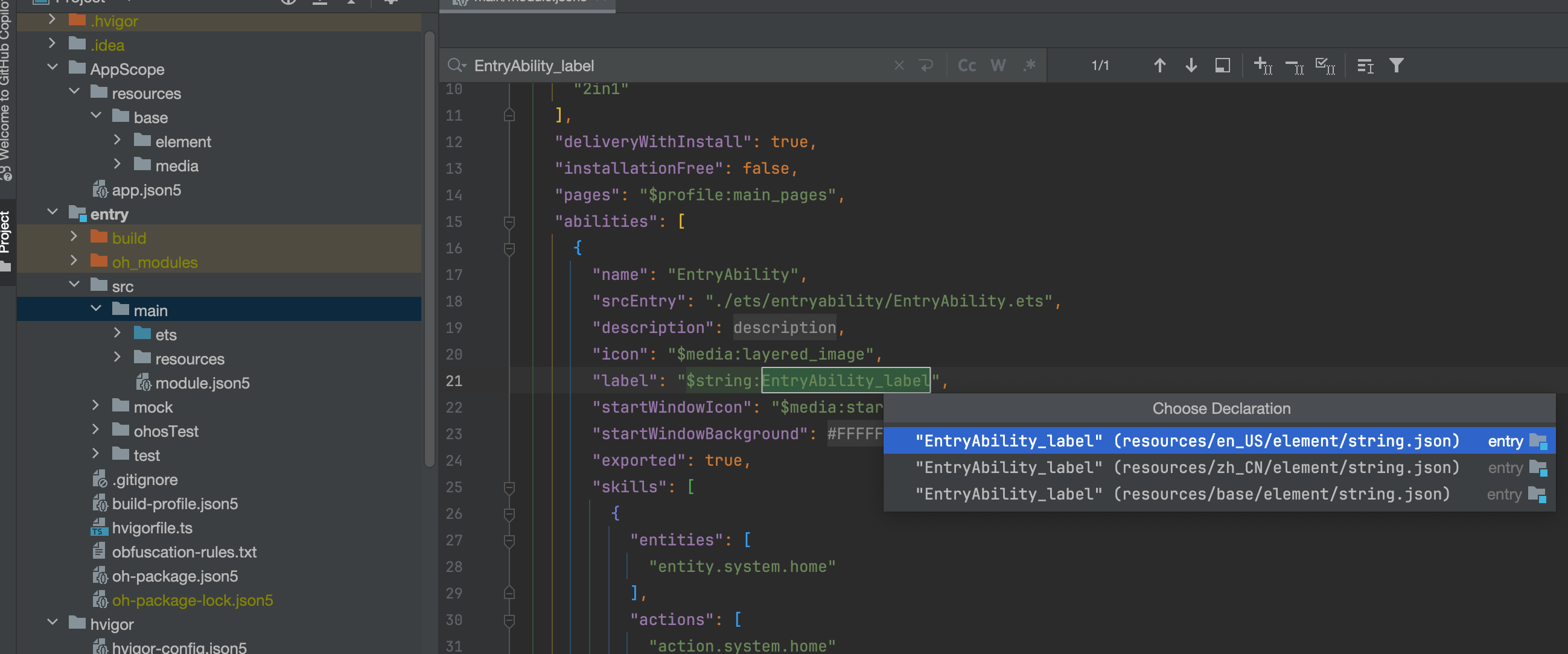
Task: Click the highlighted EntryAbility_label reference
Action: [x=846, y=380]
